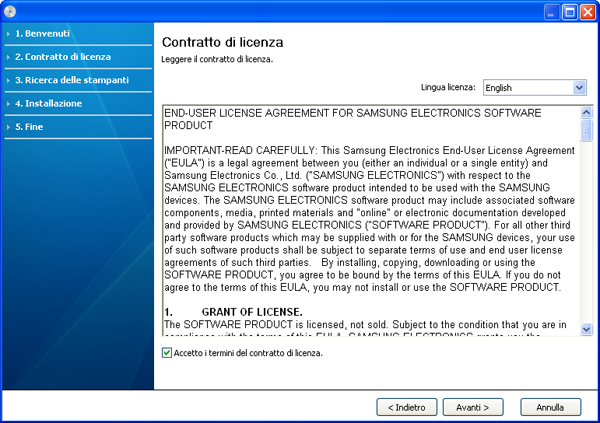Select step 2. Contratto di licenza
The height and width of the screenshot is (423, 600).
point(63,57)
